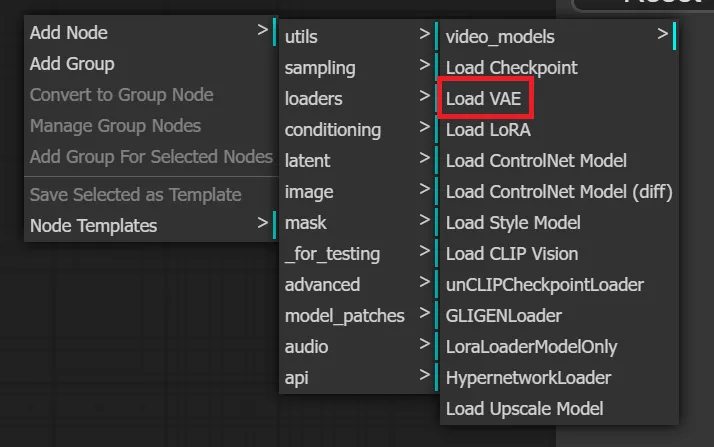Expand the sampling node category

click(x=356, y=68)
